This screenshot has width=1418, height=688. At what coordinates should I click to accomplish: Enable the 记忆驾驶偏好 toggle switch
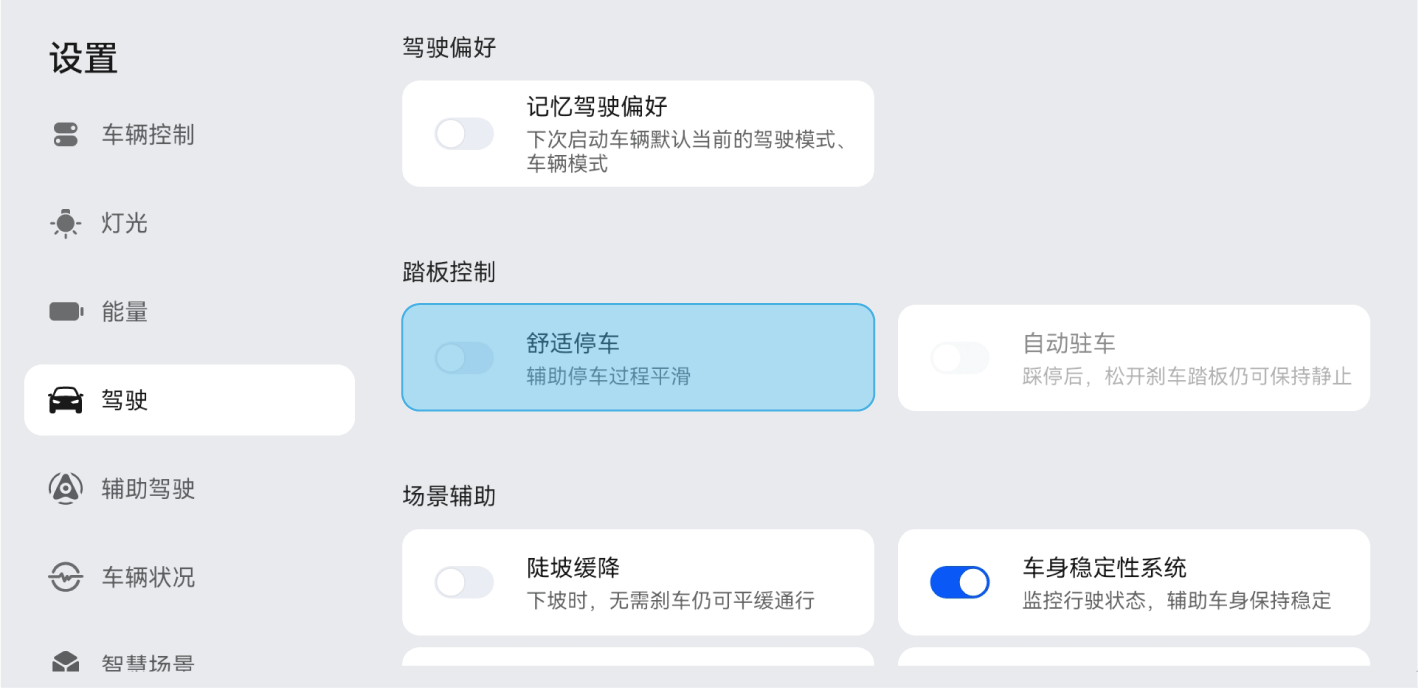pyautogui.click(x=464, y=134)
